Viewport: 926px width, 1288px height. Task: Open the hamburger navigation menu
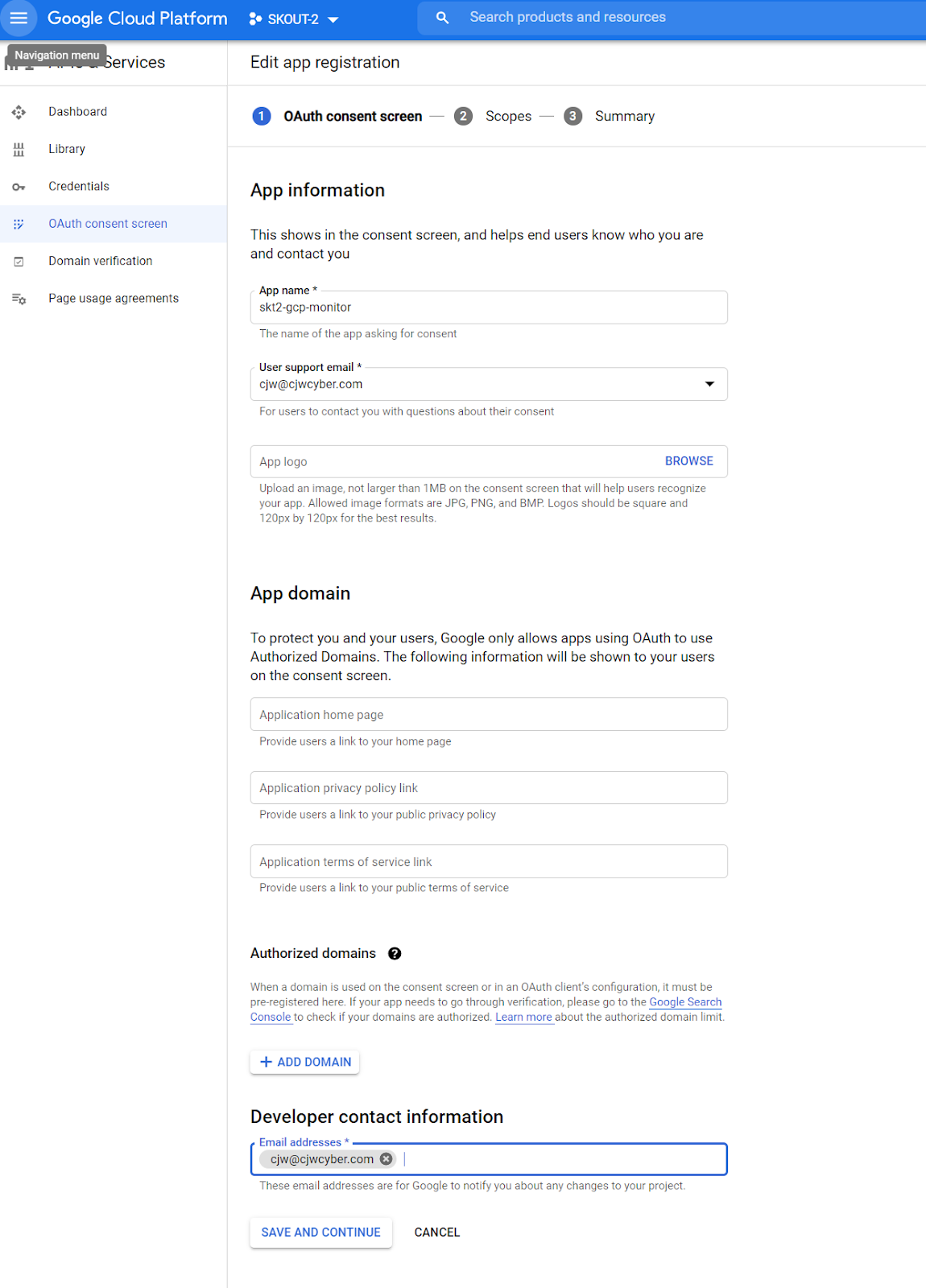coord(19,18)
